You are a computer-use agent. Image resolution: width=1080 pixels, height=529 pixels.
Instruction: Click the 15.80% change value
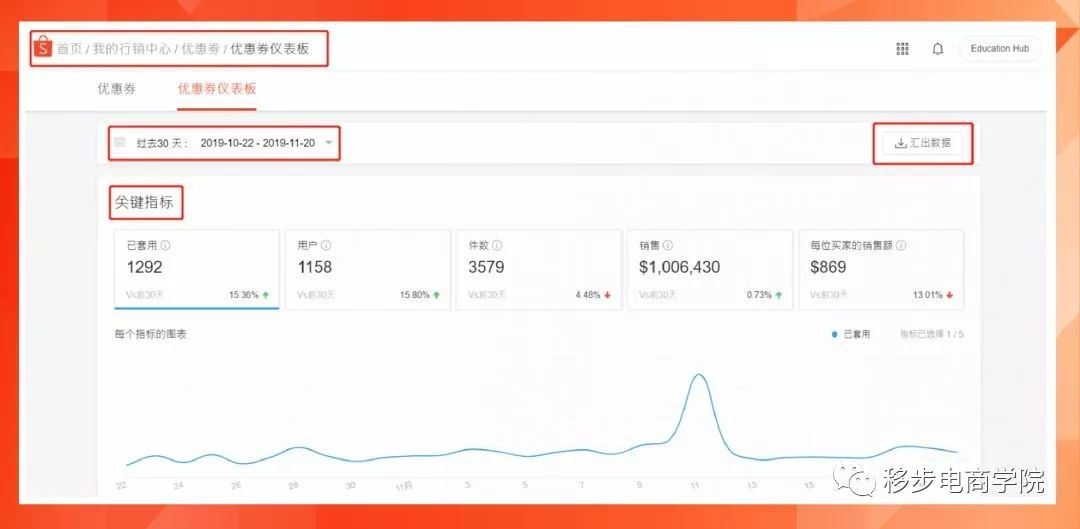click(415, 295)
